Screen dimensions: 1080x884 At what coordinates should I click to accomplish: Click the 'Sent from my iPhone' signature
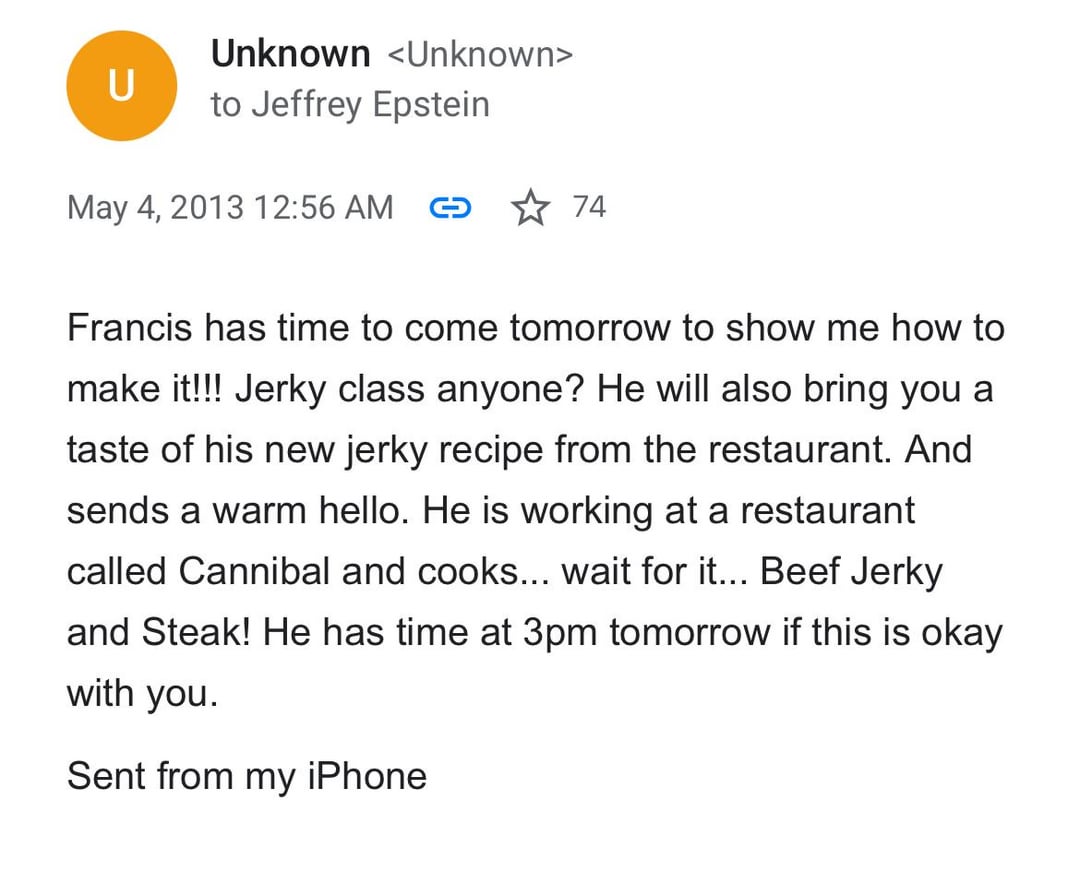[x=247, y=775]
